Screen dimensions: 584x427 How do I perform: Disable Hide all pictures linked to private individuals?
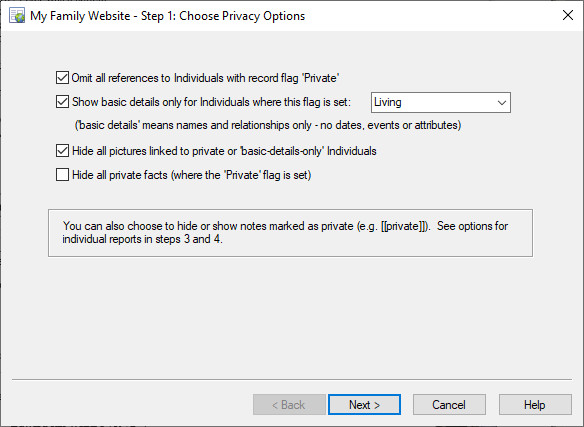click(62, 151)
